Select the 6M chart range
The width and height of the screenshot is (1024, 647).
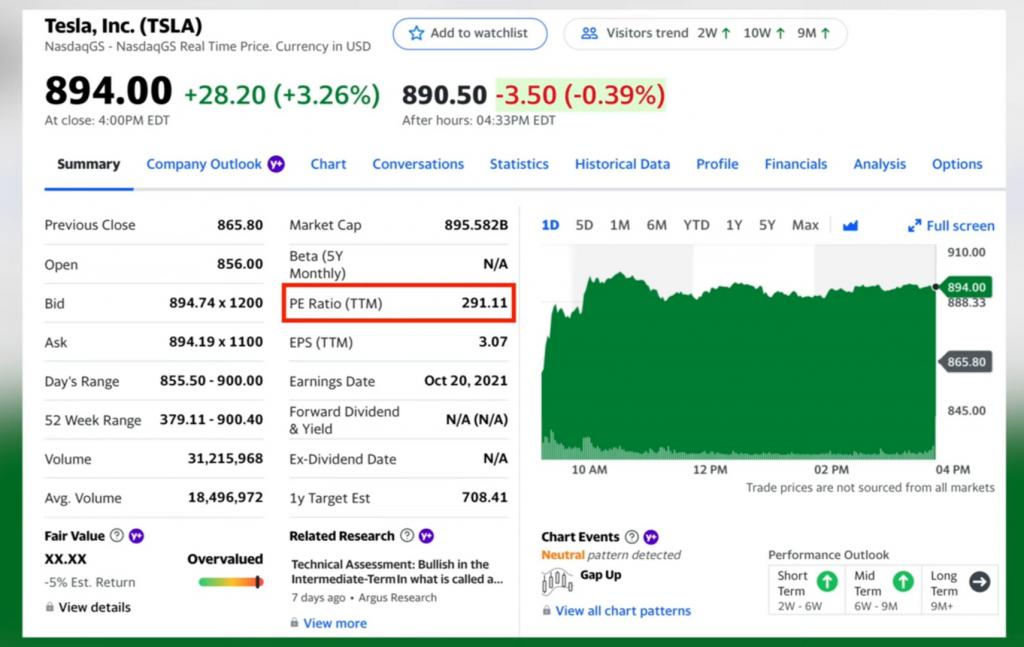coord(656,225)
